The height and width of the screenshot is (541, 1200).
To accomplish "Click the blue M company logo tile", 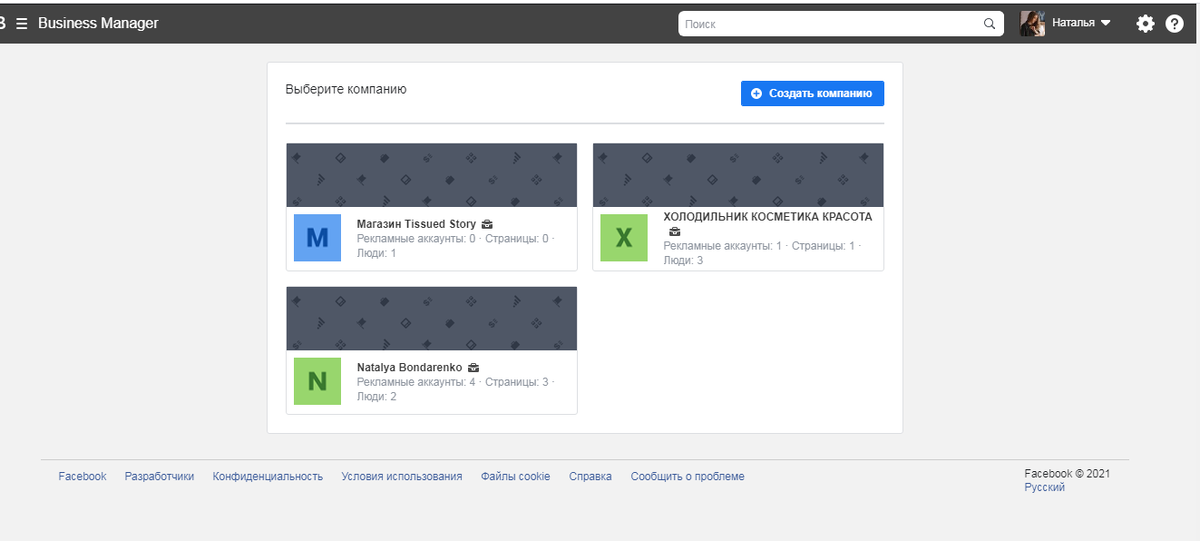I will pos(317,238).
